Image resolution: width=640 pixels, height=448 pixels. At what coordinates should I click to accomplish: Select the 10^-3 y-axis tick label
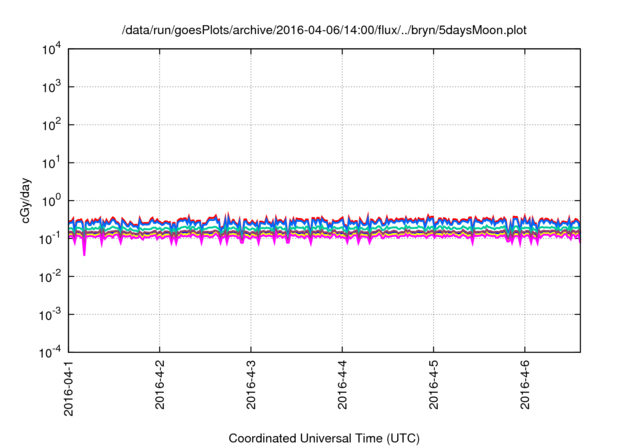pyautogui.click(x=50, y=314)
